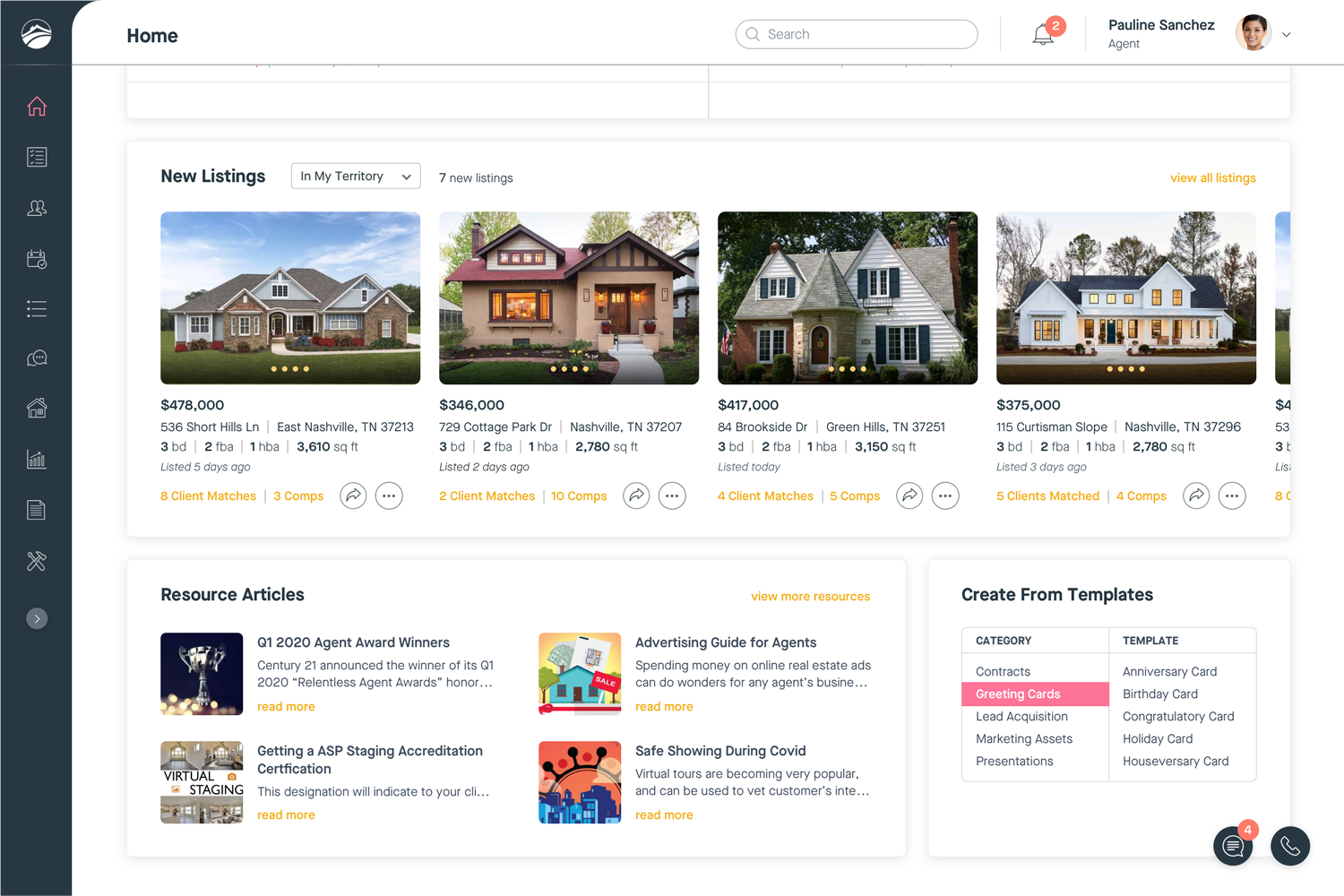Viewport: 1344px width, 896px height.
Task: Open 10 Comps for 729 Cottage Park Dr
Action: point(579,495)
